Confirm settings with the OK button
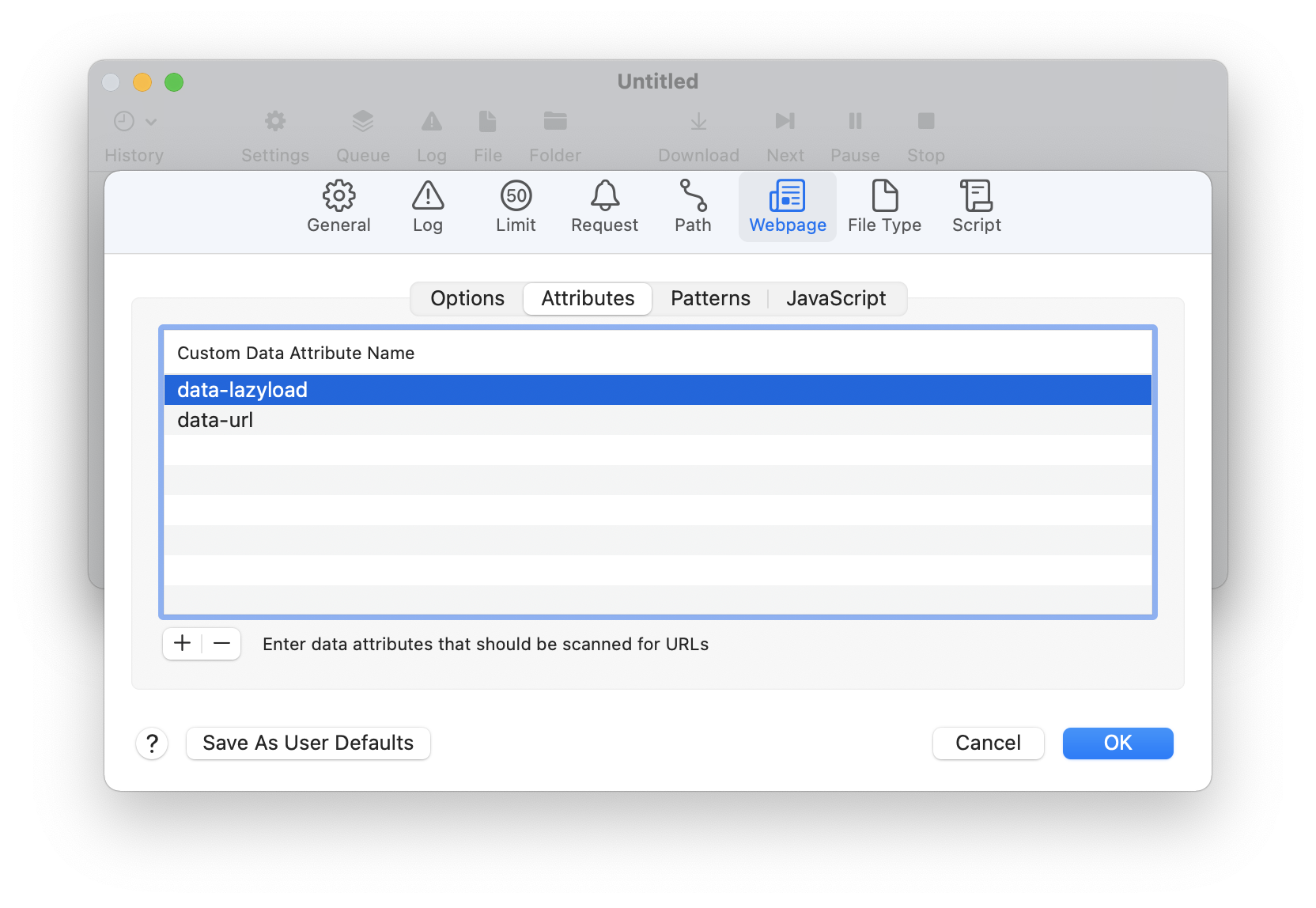Viewport: 1316px width, 908px height. pos(1117,743)
